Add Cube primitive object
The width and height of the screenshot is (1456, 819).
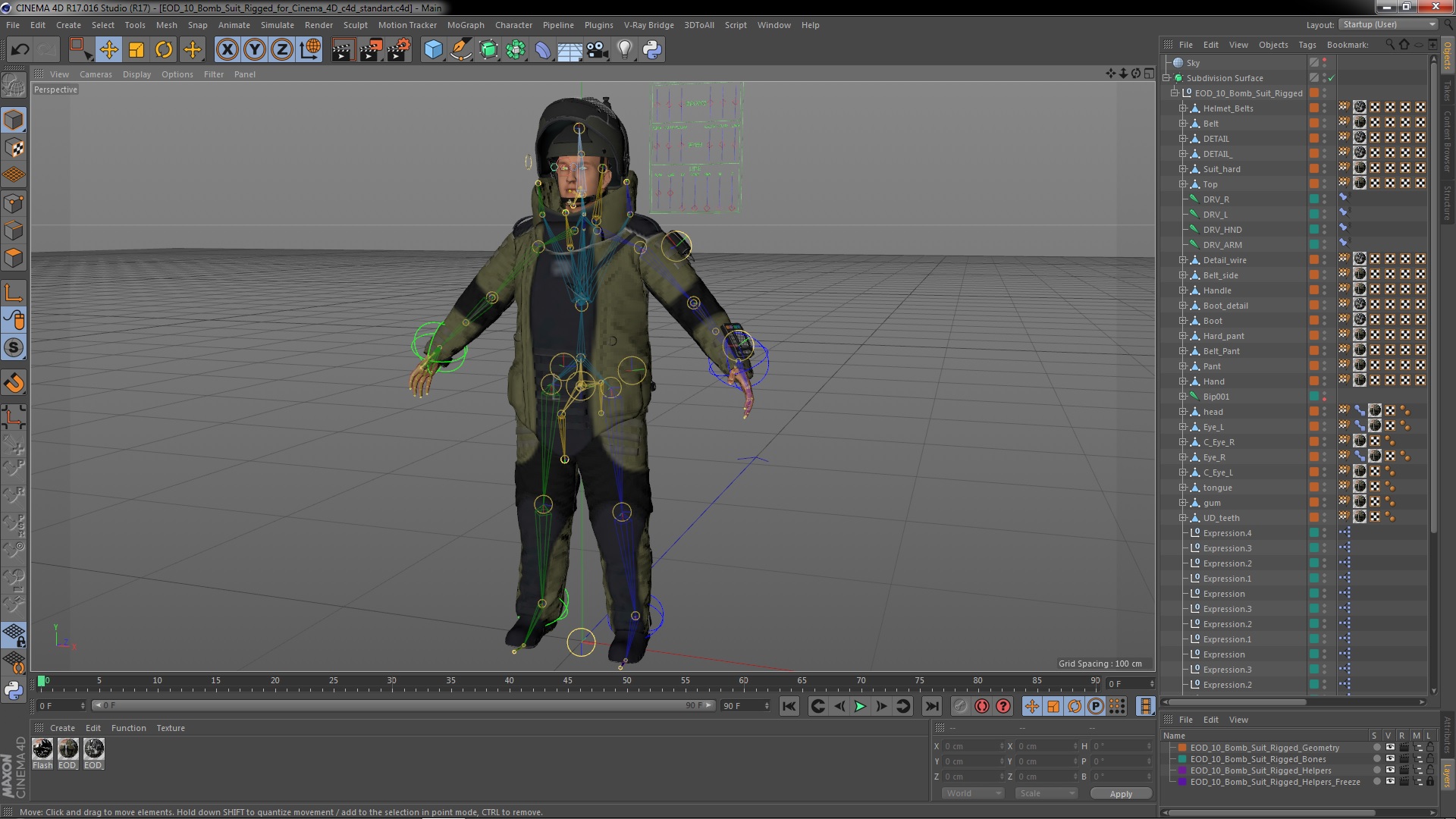click(x=433, y=50)
